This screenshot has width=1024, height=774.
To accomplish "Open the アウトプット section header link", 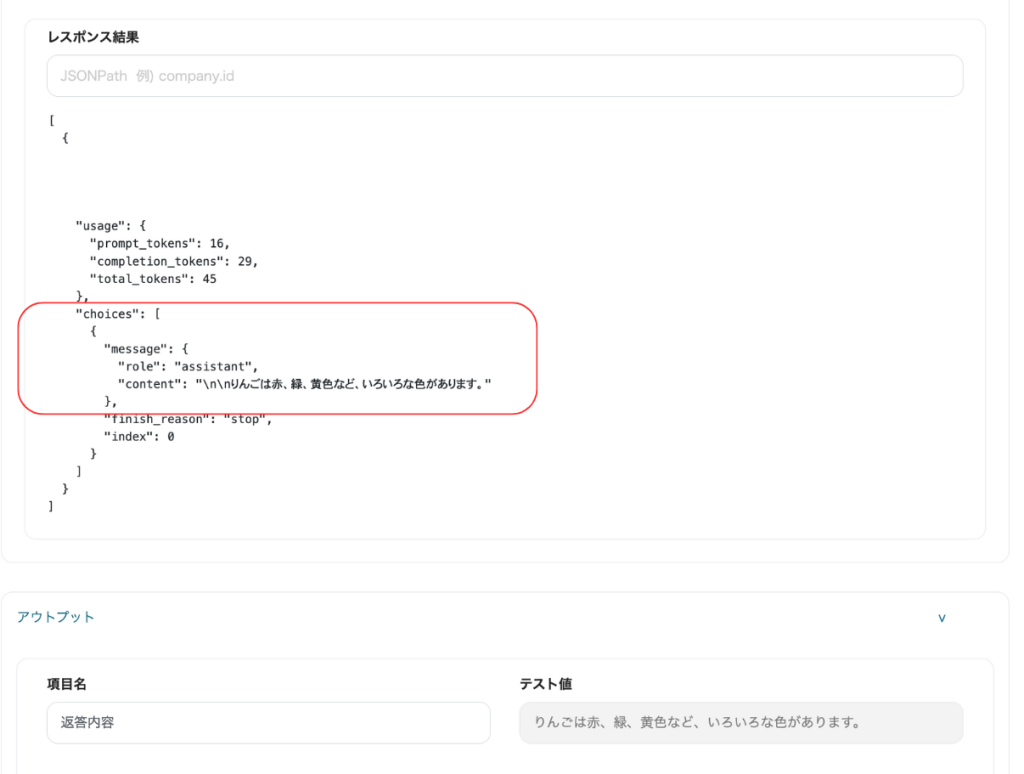I will click(x=56, y=617).
